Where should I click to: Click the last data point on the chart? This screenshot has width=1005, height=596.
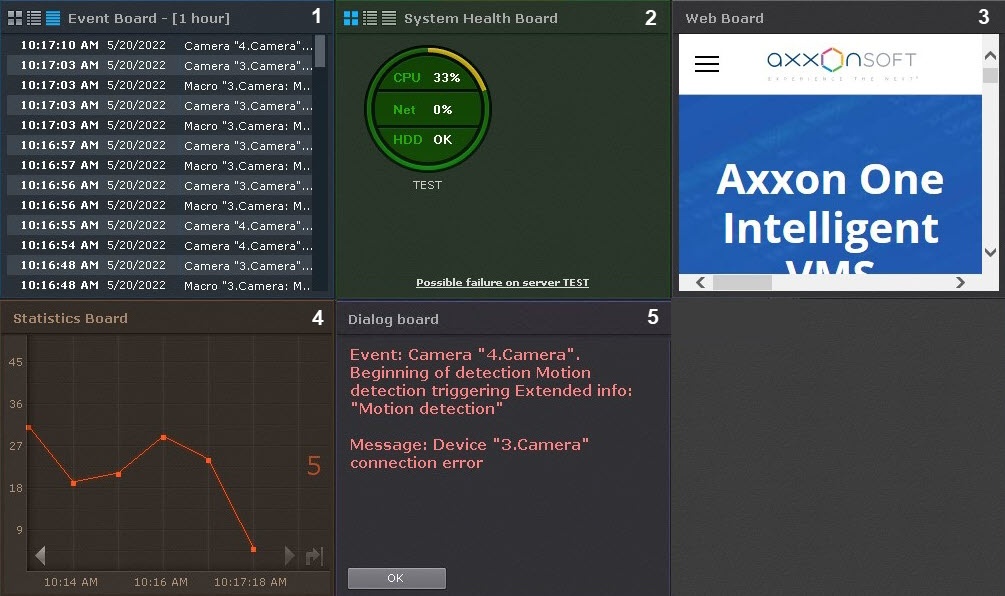coord(254,549)
